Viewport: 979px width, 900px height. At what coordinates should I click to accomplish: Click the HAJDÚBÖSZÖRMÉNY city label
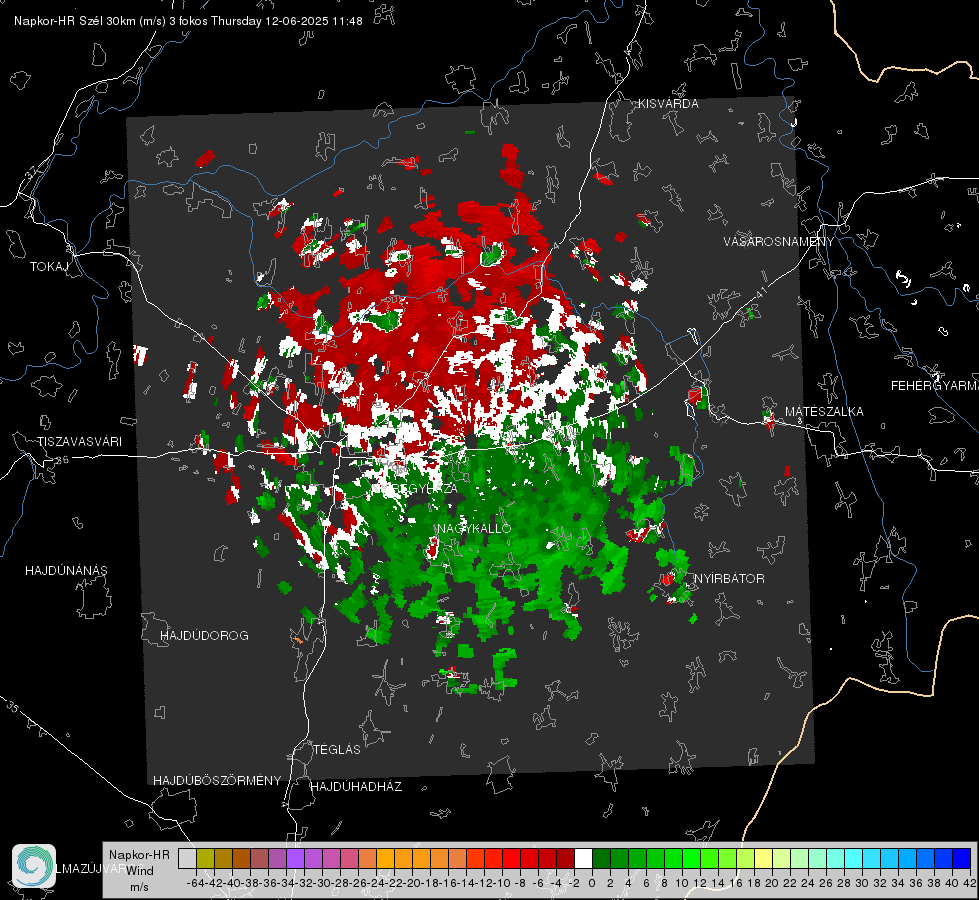point(217,781)
